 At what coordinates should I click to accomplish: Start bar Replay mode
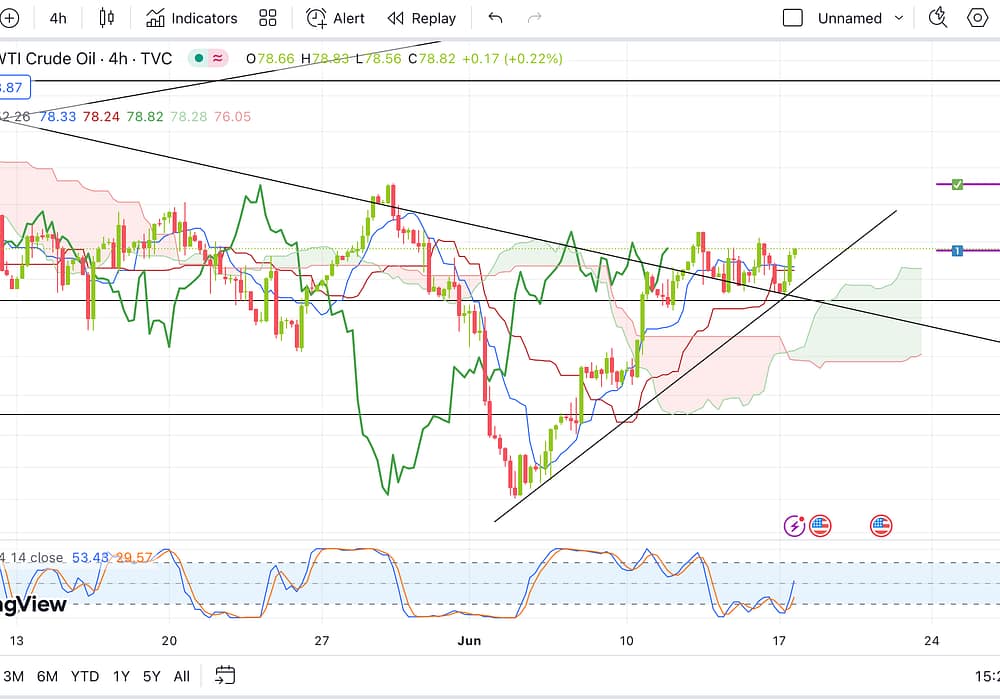[x=421, y=18]
